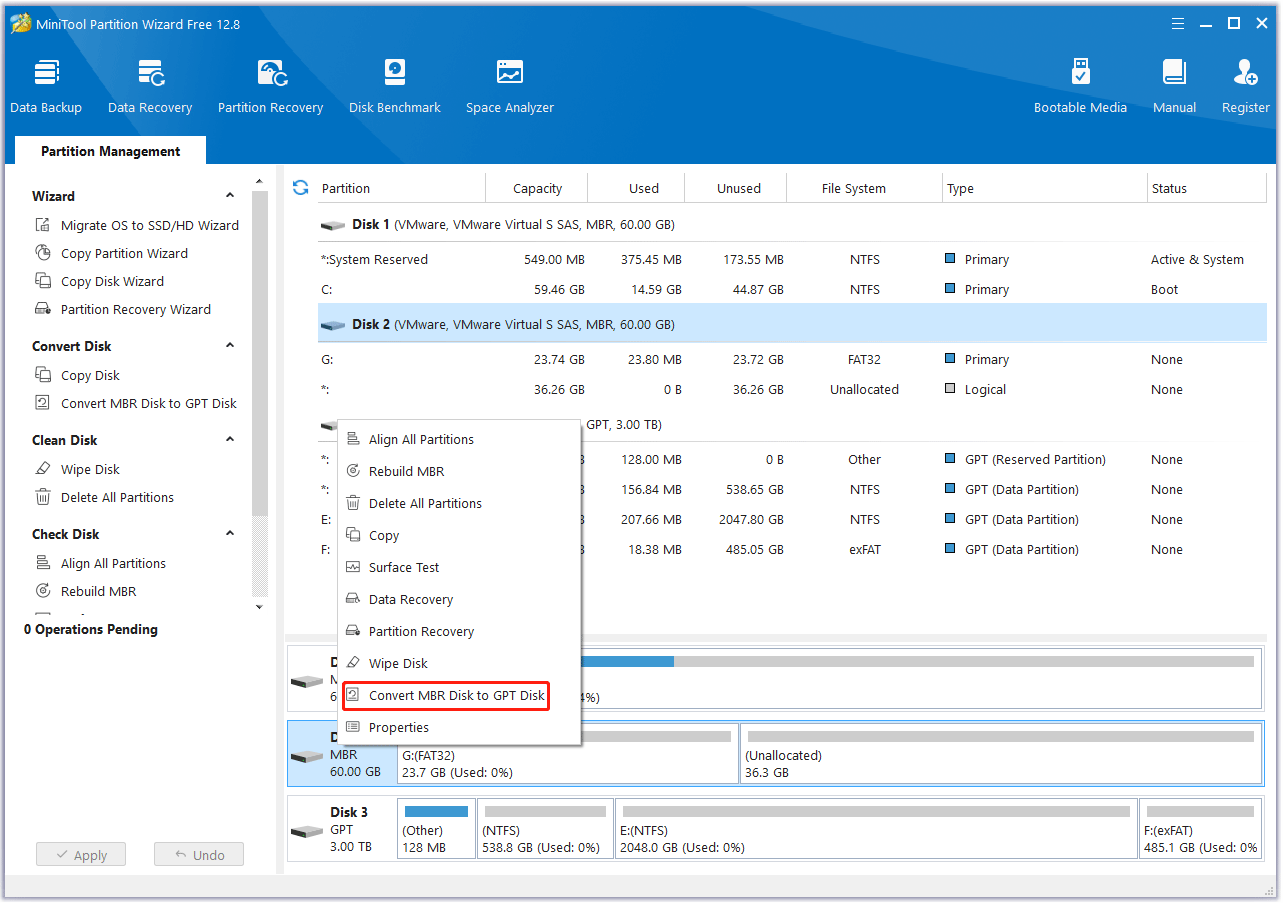The width and height of the screenshot is (1283, 903).
Task: Select Disk 1 row in partition list
Action: point(792,225)
